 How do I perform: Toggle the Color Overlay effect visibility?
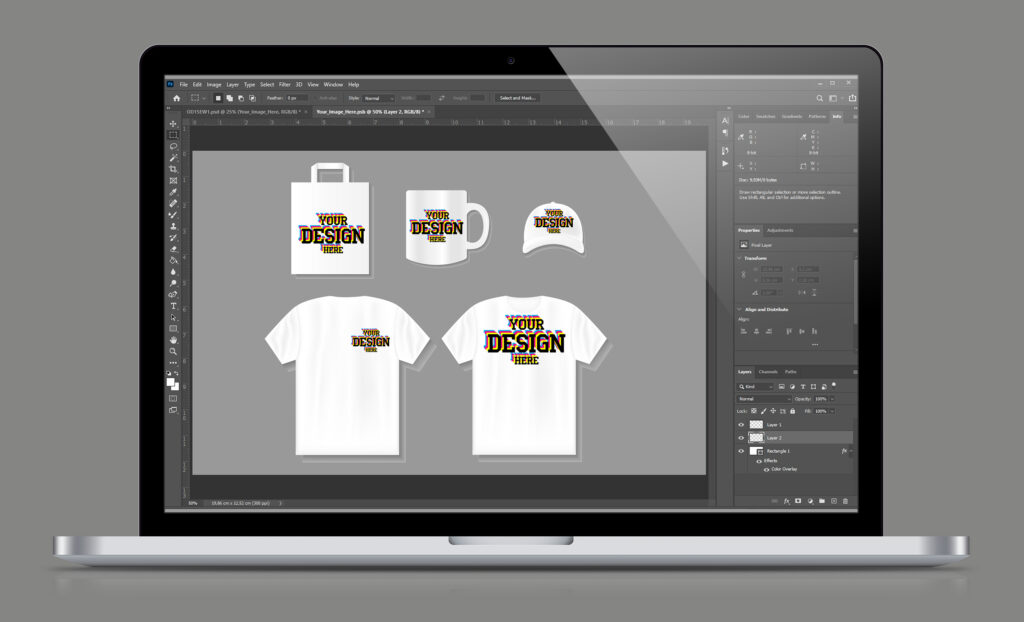click(766, 469)
